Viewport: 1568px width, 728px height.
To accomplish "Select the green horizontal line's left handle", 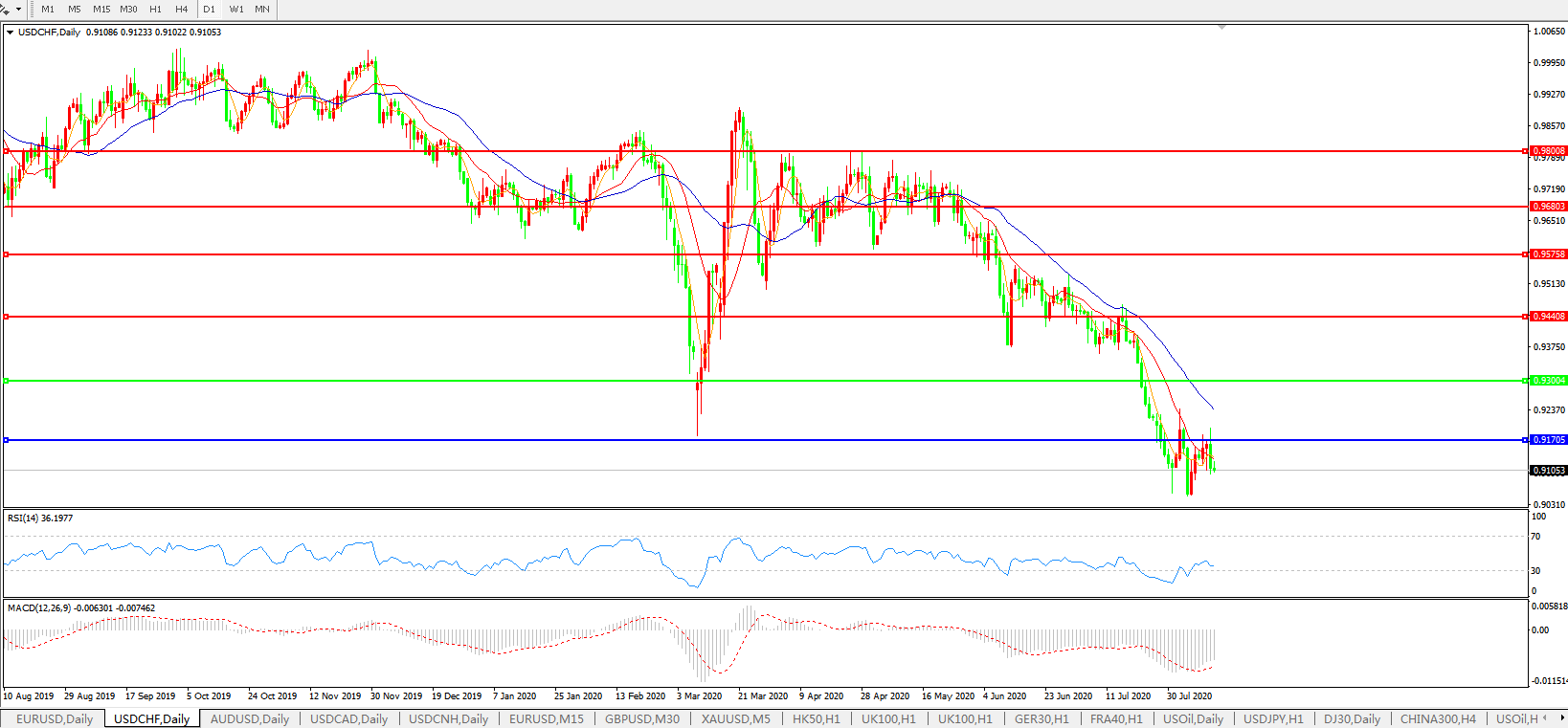I will click(7, 381).
